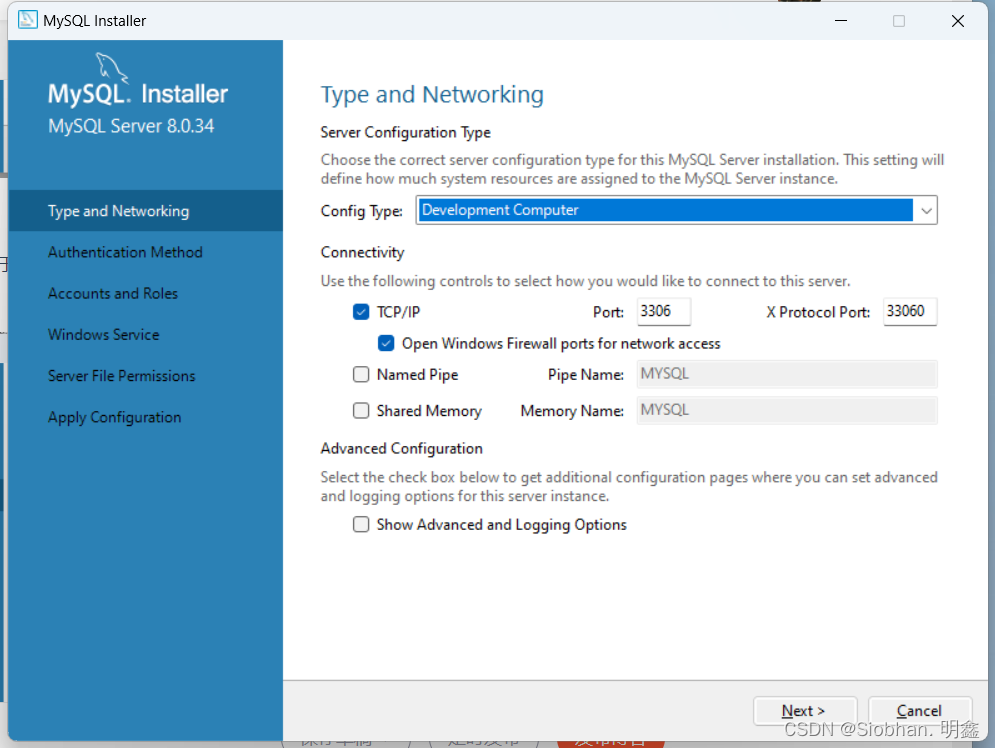
Task: Open the Apply Configuration step
Action: pos(145,417)
